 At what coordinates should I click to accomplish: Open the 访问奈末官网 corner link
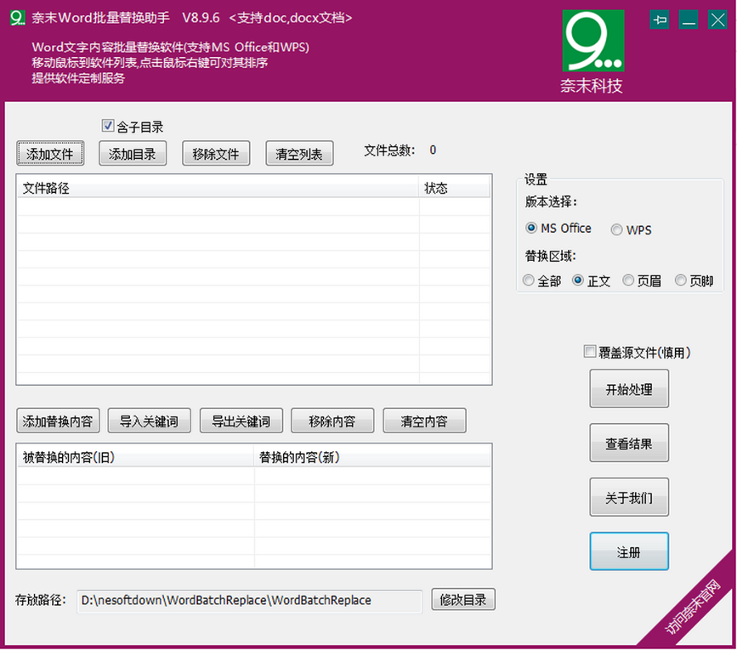coord(693,607)
